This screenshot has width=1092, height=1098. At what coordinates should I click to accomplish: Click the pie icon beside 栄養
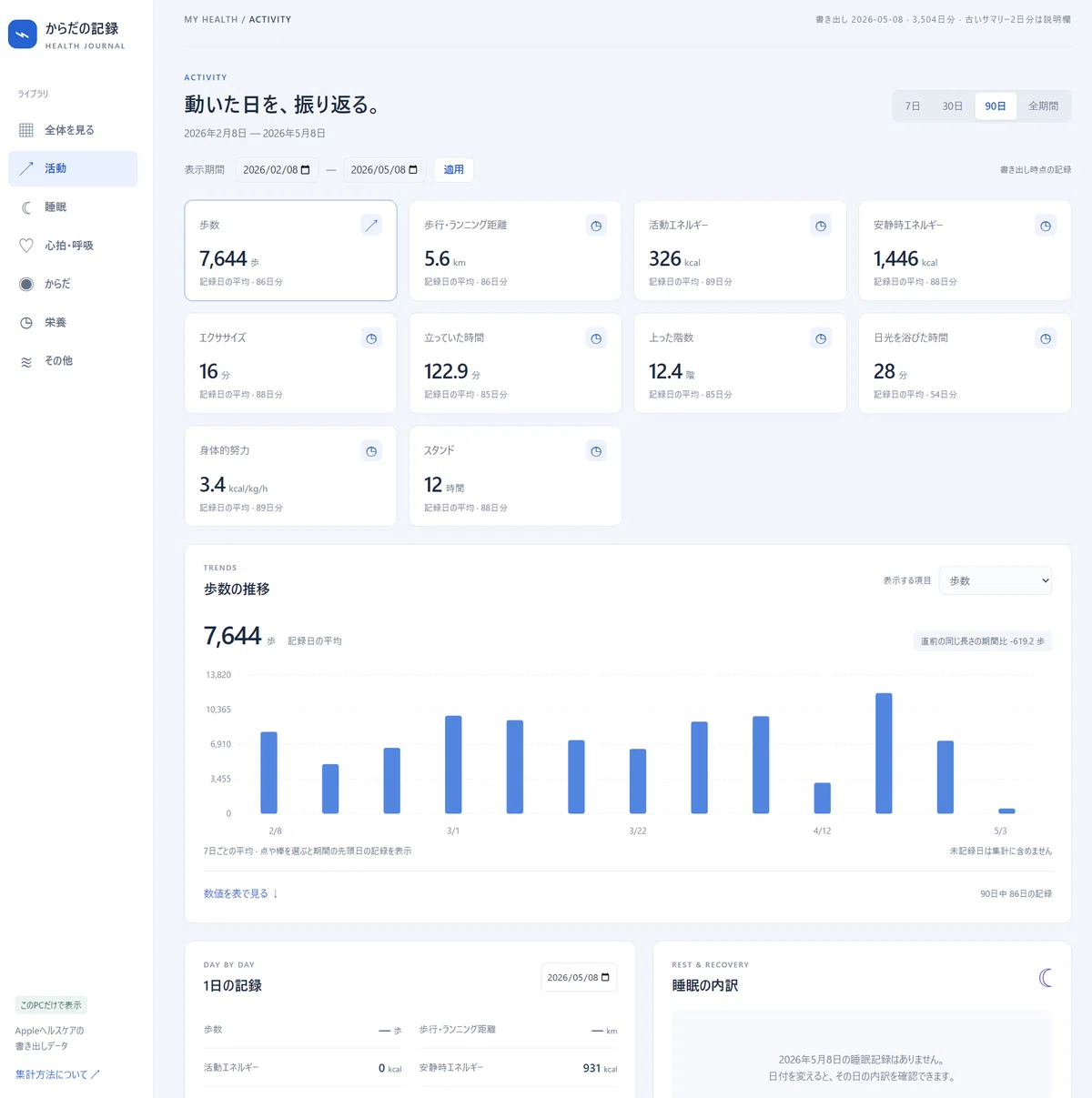click(26, 323)
